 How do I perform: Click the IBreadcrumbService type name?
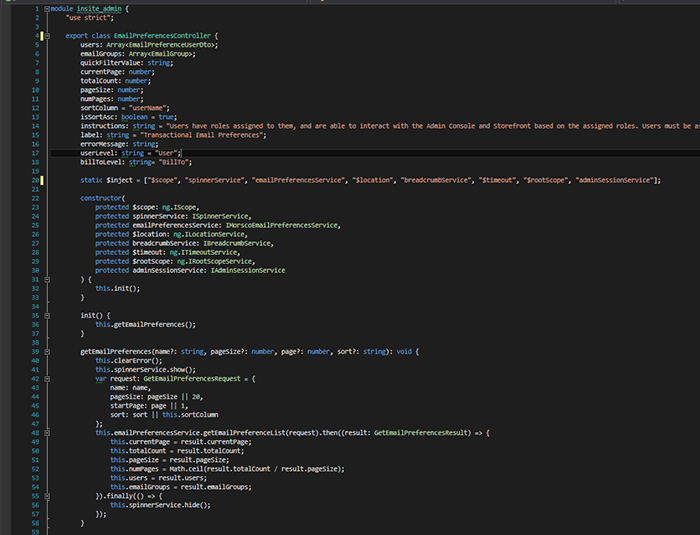tap(237, 243)
